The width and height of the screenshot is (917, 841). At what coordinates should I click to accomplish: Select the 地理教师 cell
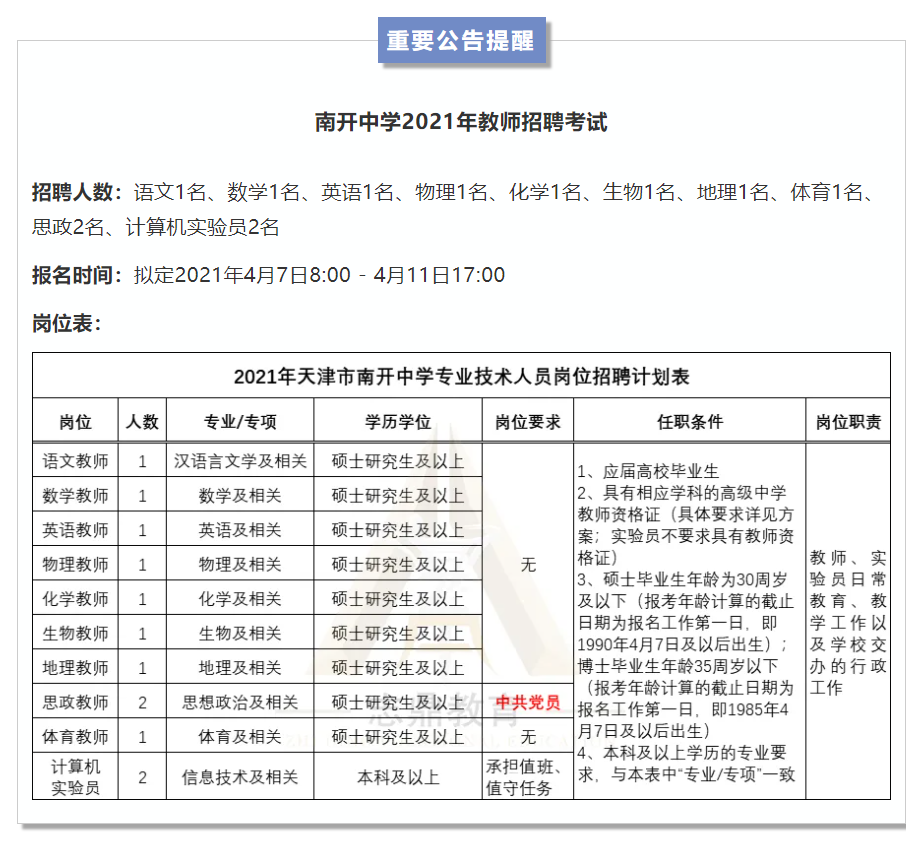point(75,667)
